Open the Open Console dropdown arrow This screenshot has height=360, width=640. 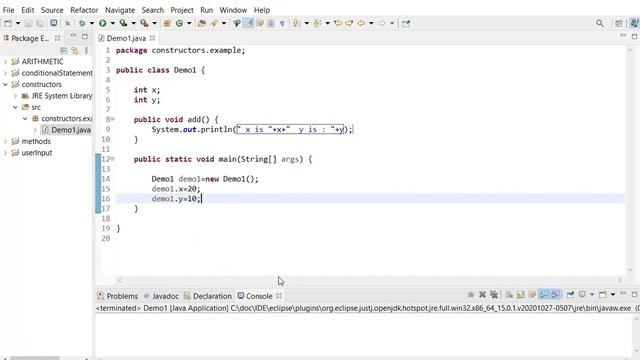pos(613,294)
